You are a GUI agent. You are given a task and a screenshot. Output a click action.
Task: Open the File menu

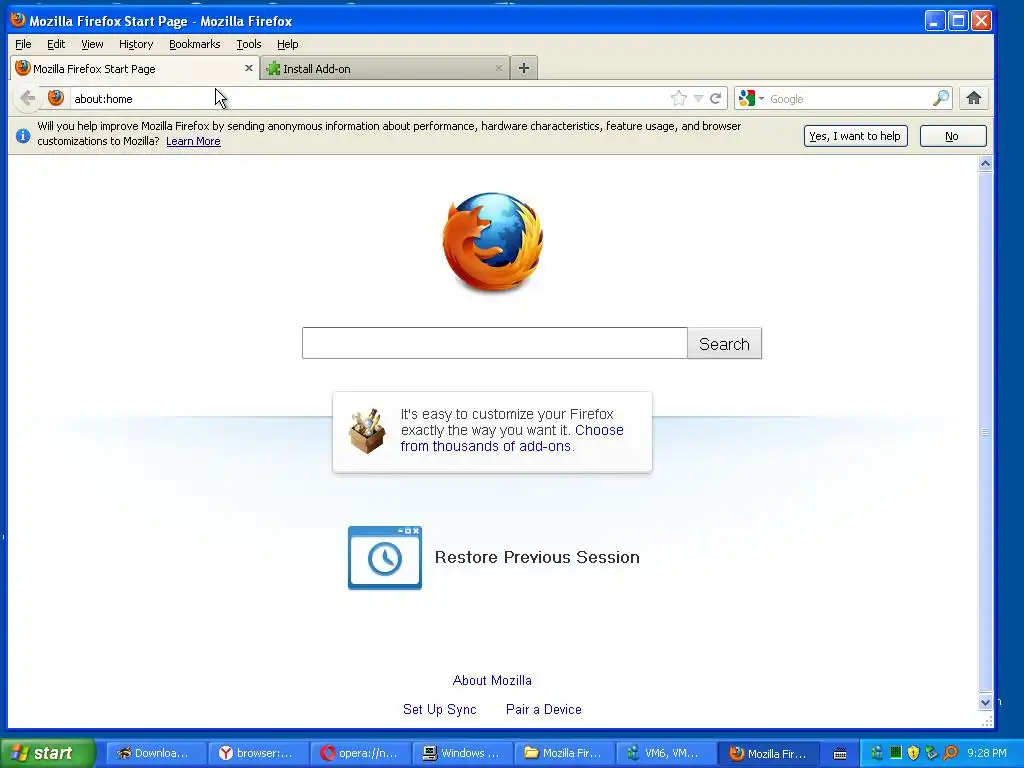click(x=24, y=44)
